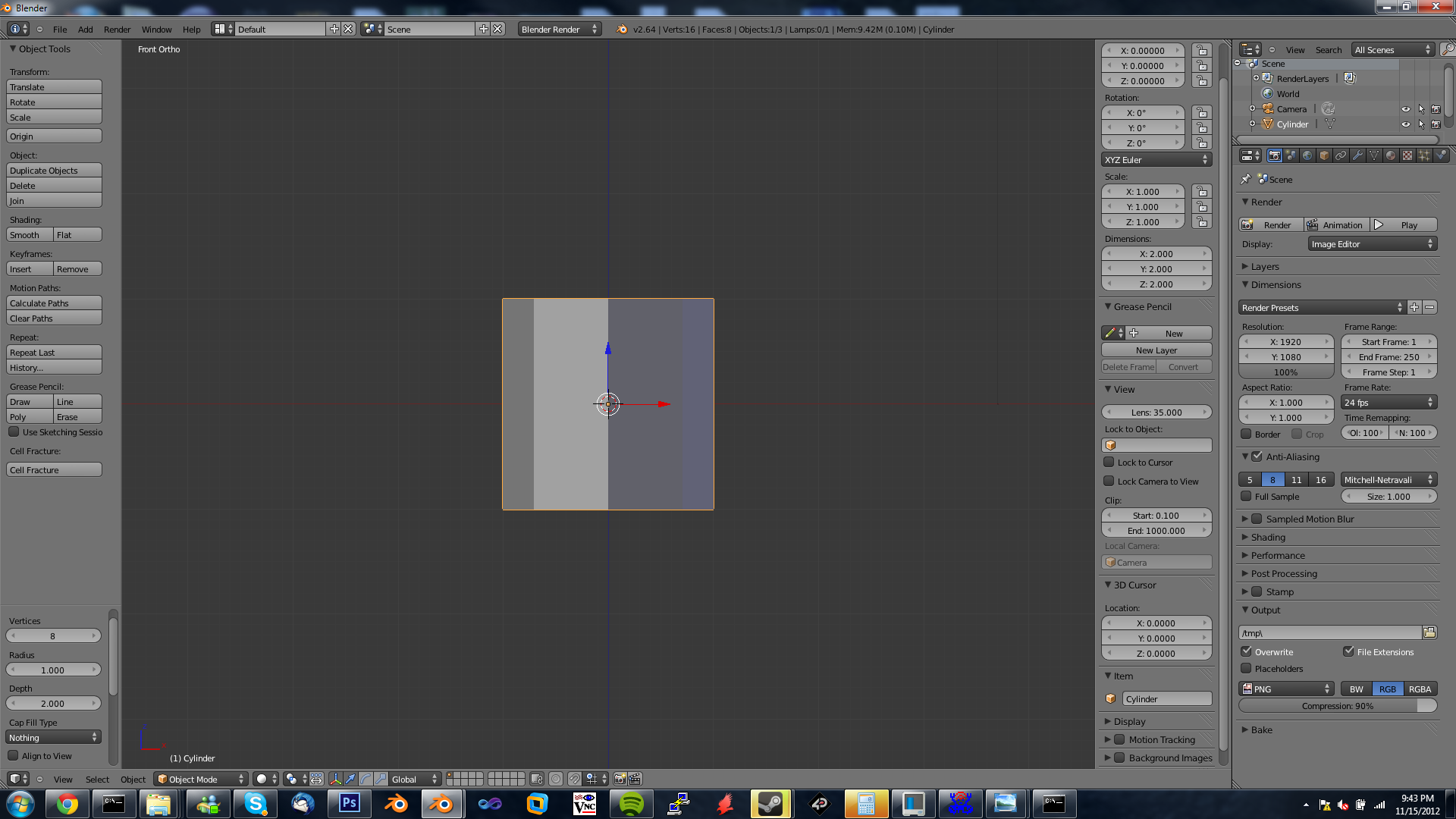Viewport: 1456px width, 819px height.
Task: Select the scale manipulator icon
Action: tap(381, 779)
